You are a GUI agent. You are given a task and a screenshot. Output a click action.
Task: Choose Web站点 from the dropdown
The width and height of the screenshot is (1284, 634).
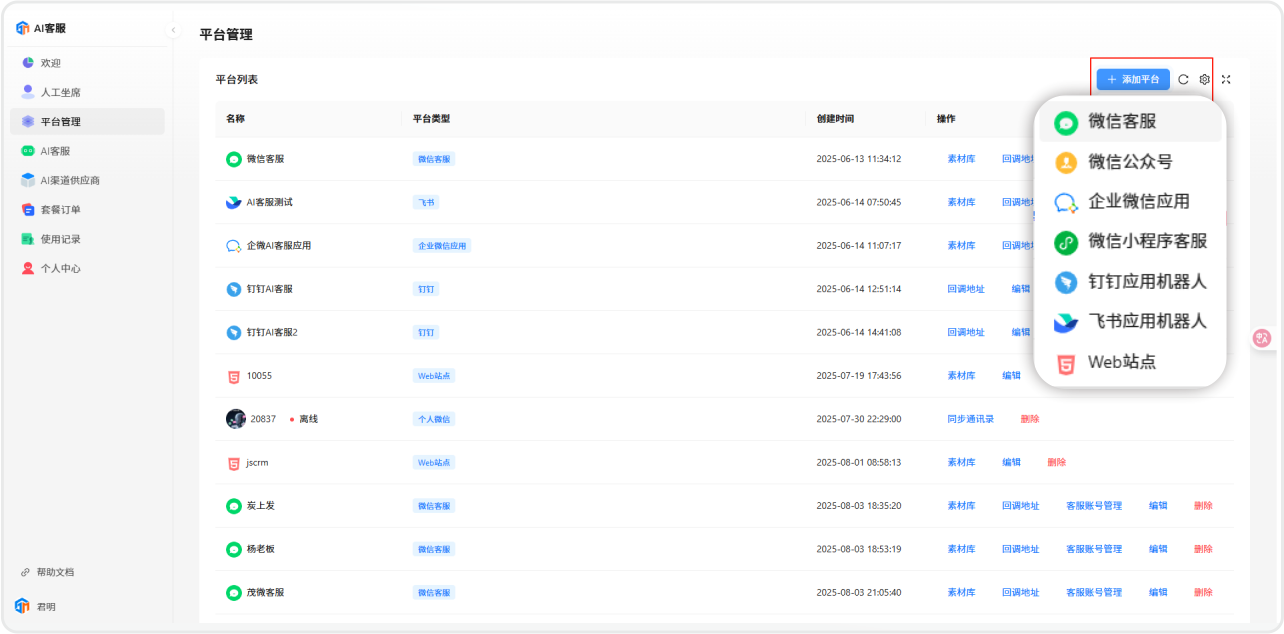tap(1130, 362)
